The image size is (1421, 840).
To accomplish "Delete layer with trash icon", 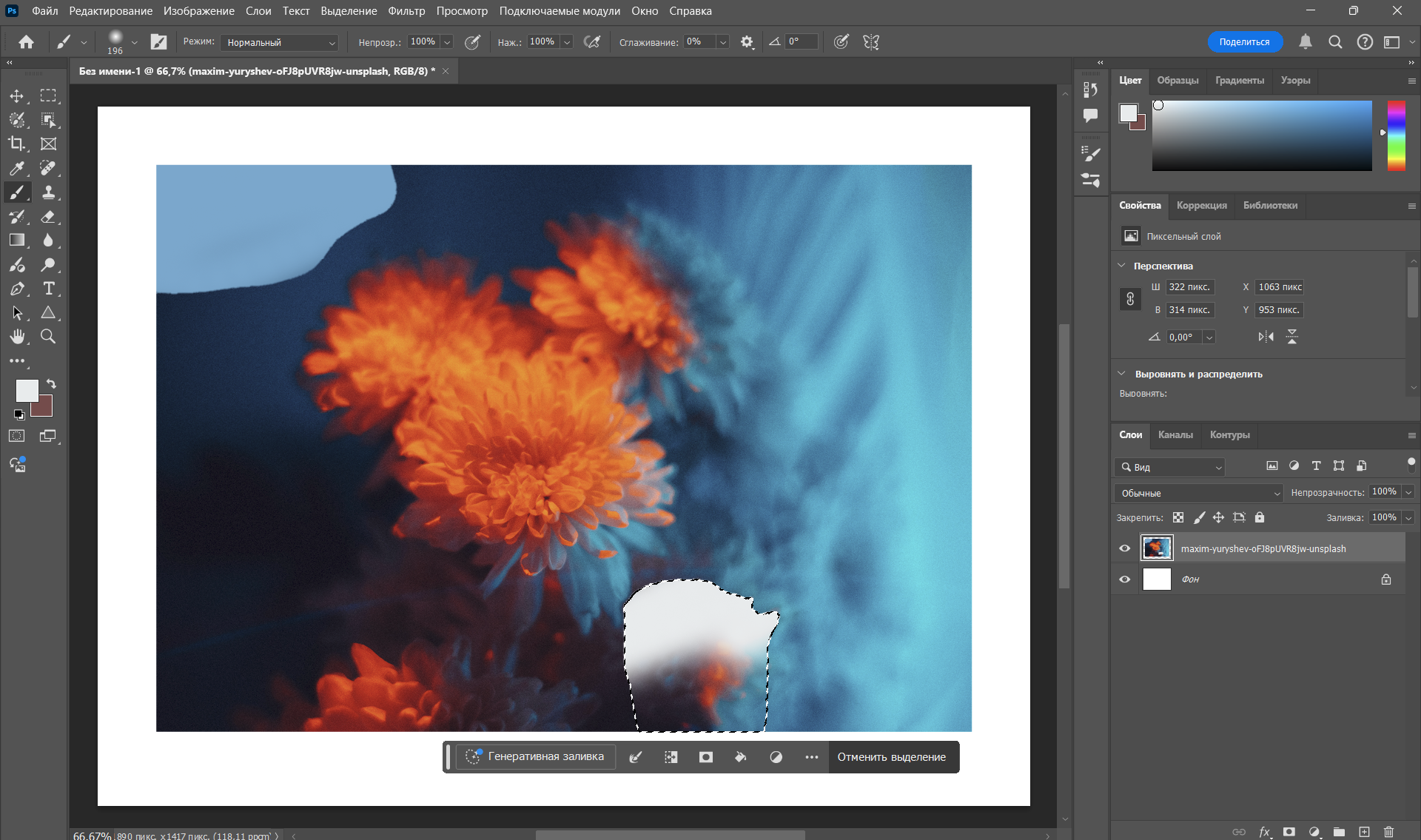I will [x=1388, y=832].
